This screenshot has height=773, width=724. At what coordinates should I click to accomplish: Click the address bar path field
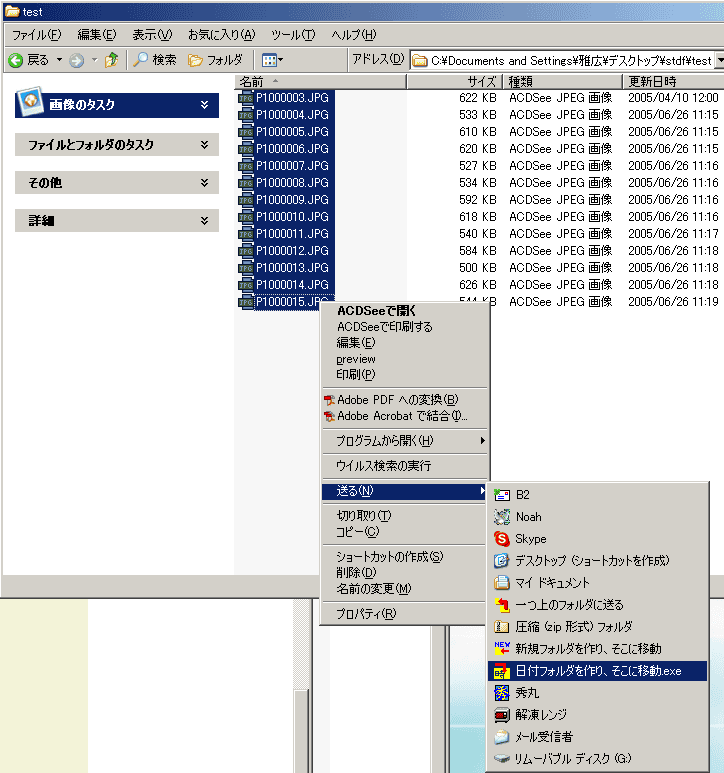pos(565,60)
